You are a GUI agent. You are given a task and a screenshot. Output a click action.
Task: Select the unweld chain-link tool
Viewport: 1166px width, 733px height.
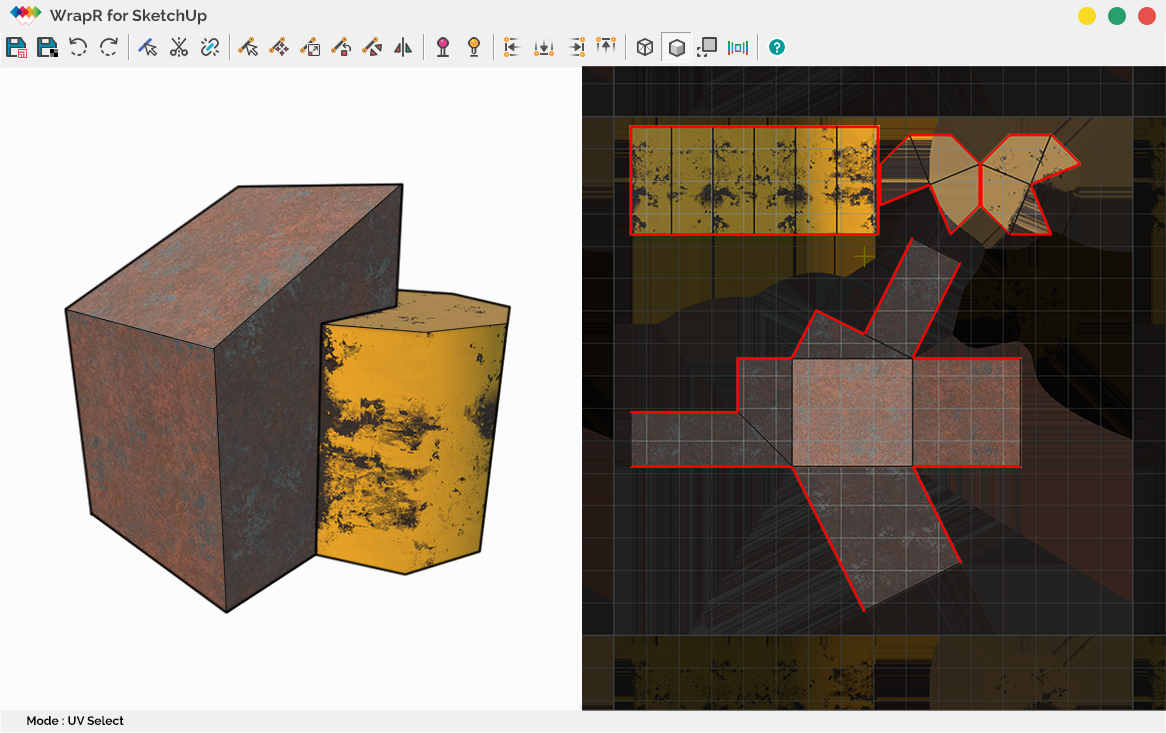pos(209,46)
